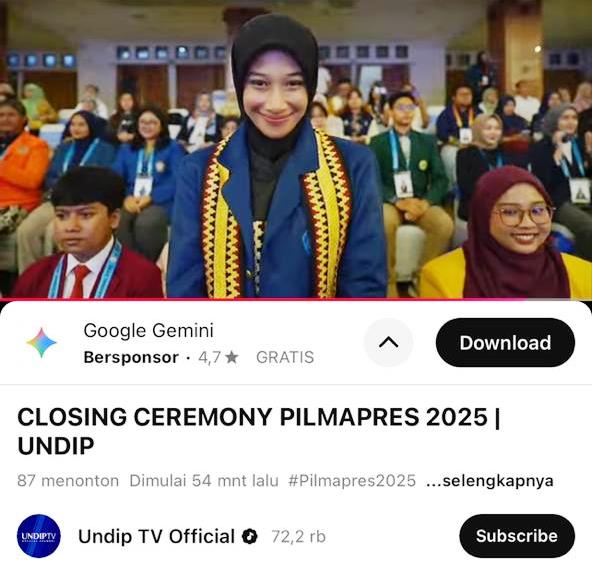Tap the verified badge beside Undip TV Official
Screen dimensions: 592x575
point(250,536)
